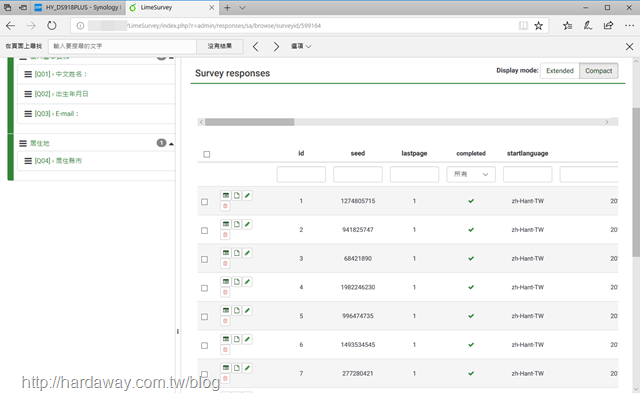Click the horizontal table scrollbar thumb
Viewport: 640px width, 393px height.
[x=249, y=122]
